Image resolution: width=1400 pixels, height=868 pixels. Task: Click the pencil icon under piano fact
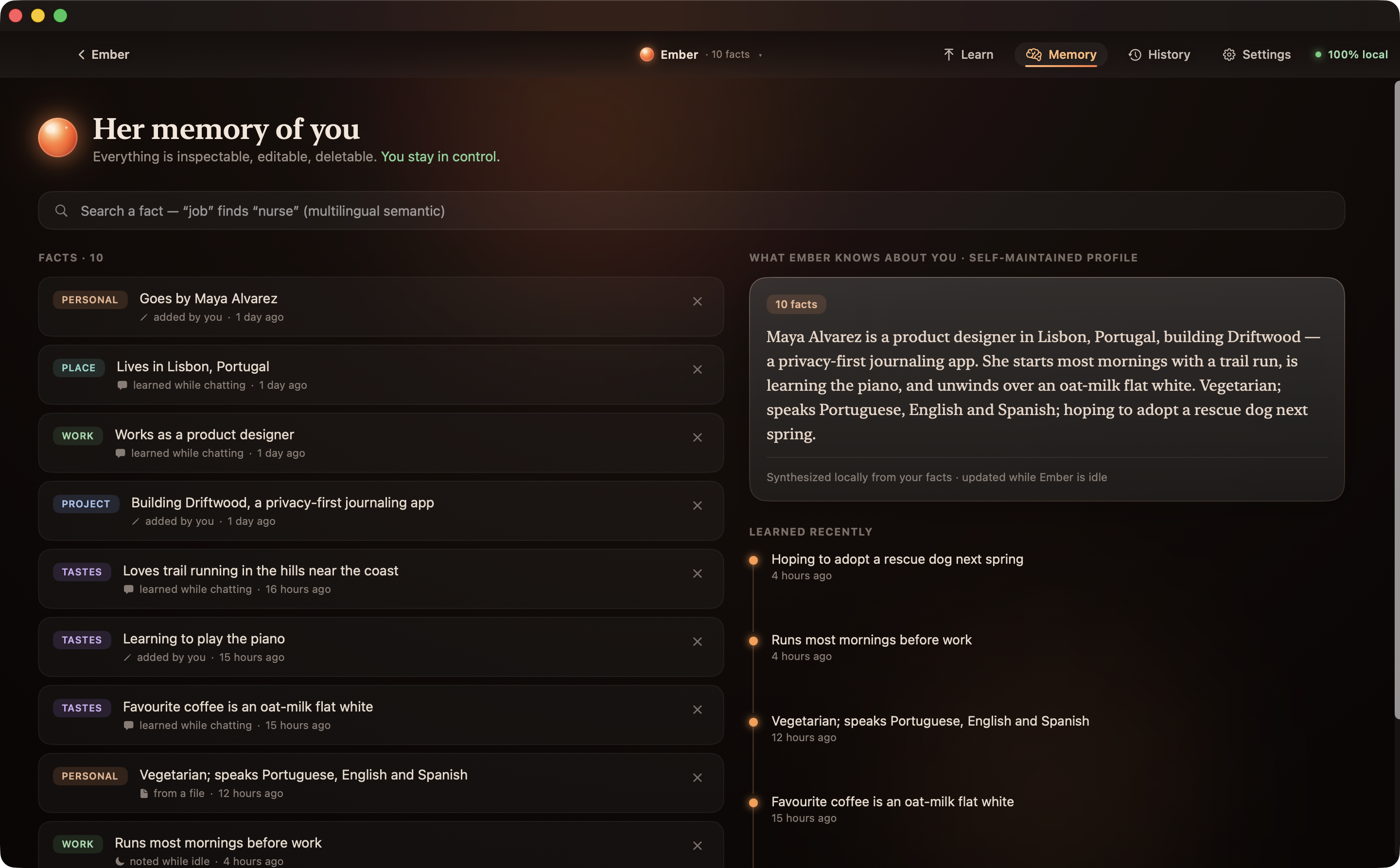pyautogui.click(x=127, y=658)
